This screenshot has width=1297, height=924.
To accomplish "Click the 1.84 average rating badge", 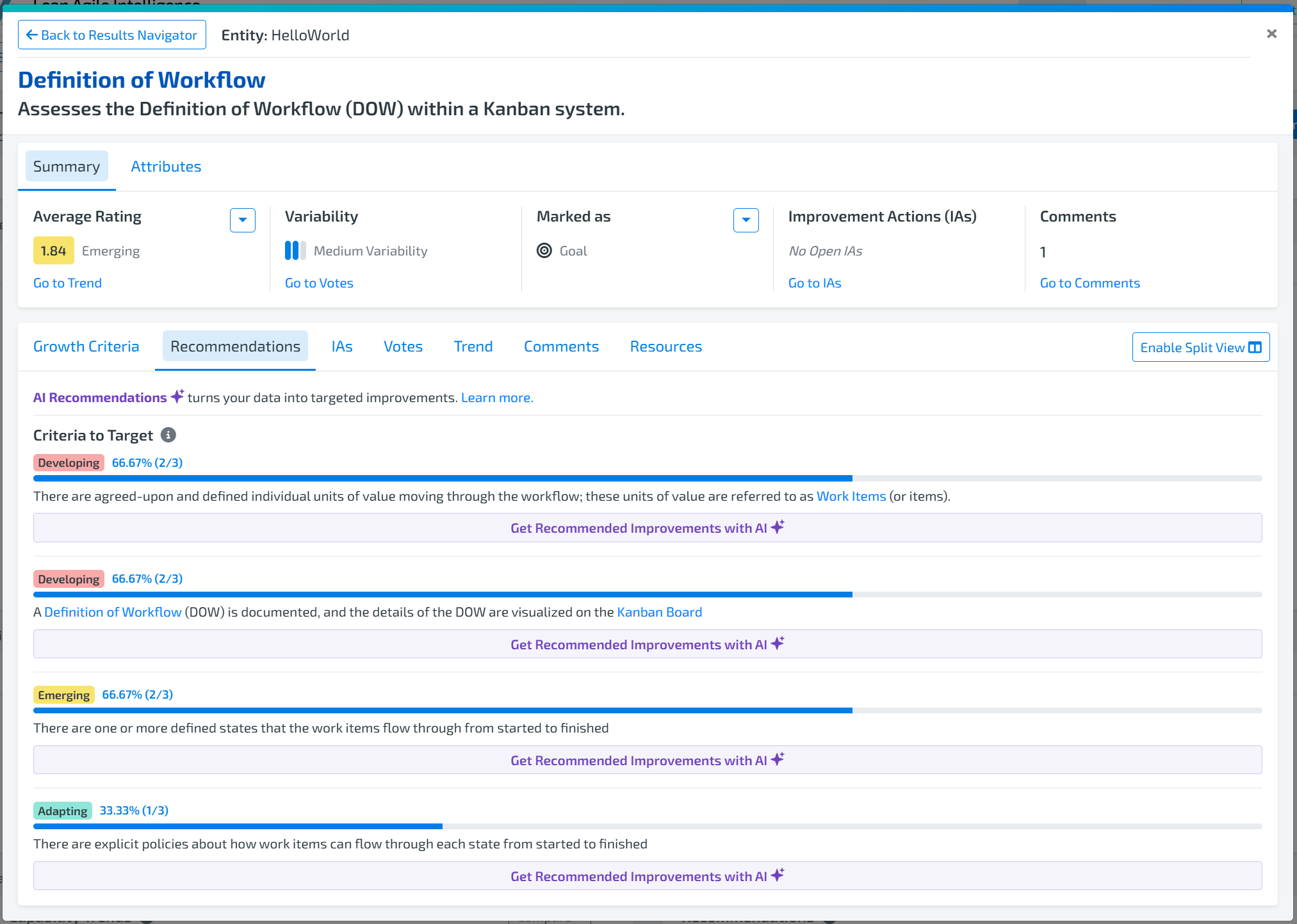I will (x=53, y=251).
